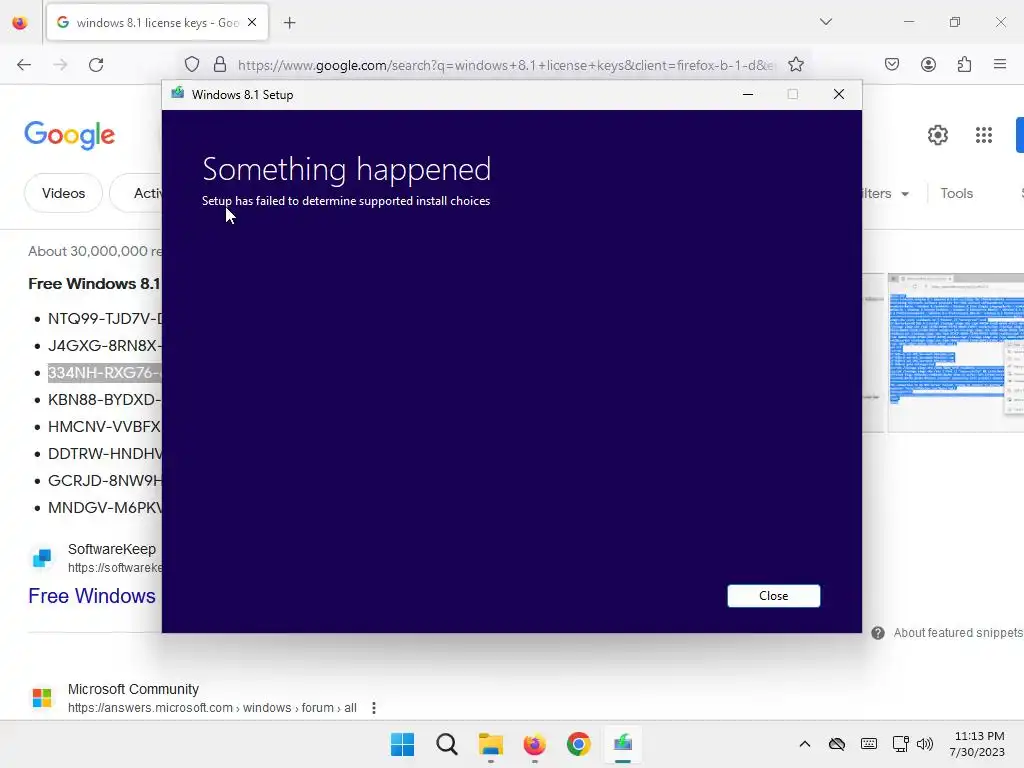
Task: Open a new Firefox tab
Action: (x=289, y=23)
